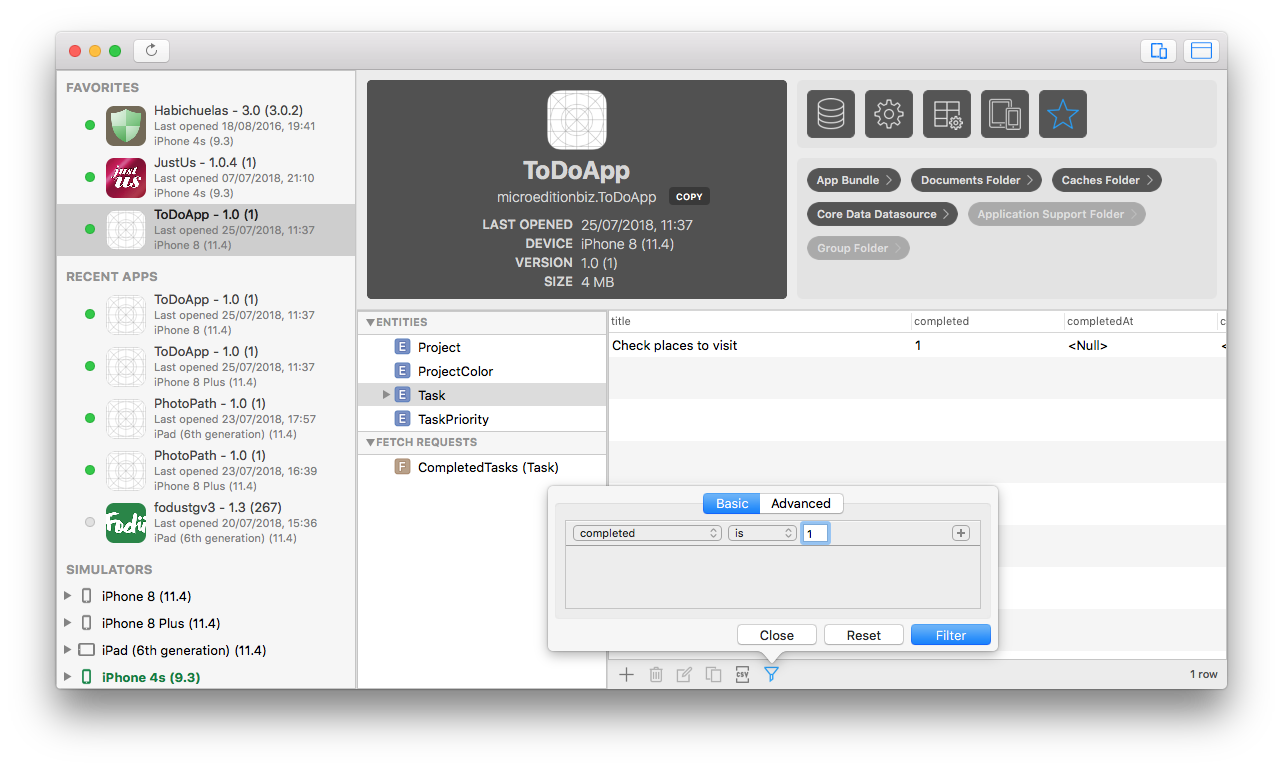Switch to the Advanced filter tab
Image resolution: width=1283 pixels, height=769 pixels.
[x=800, y=503]
